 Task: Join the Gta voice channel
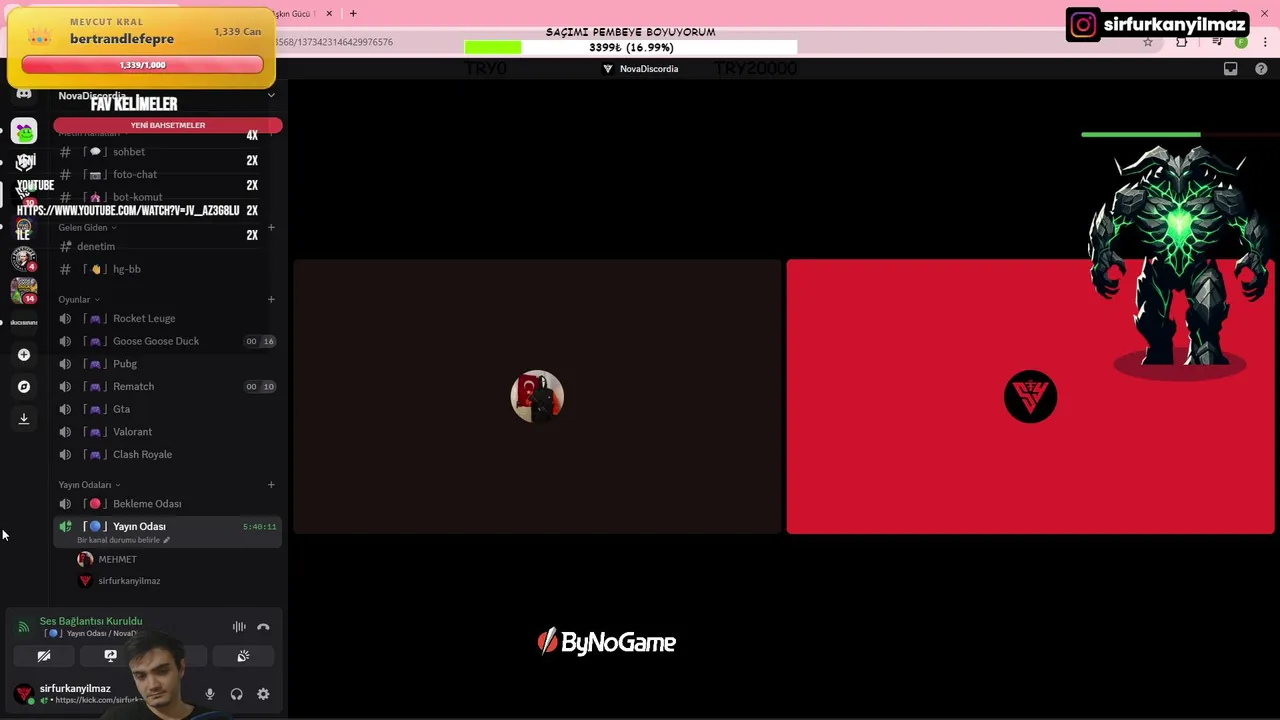(167, 409)
